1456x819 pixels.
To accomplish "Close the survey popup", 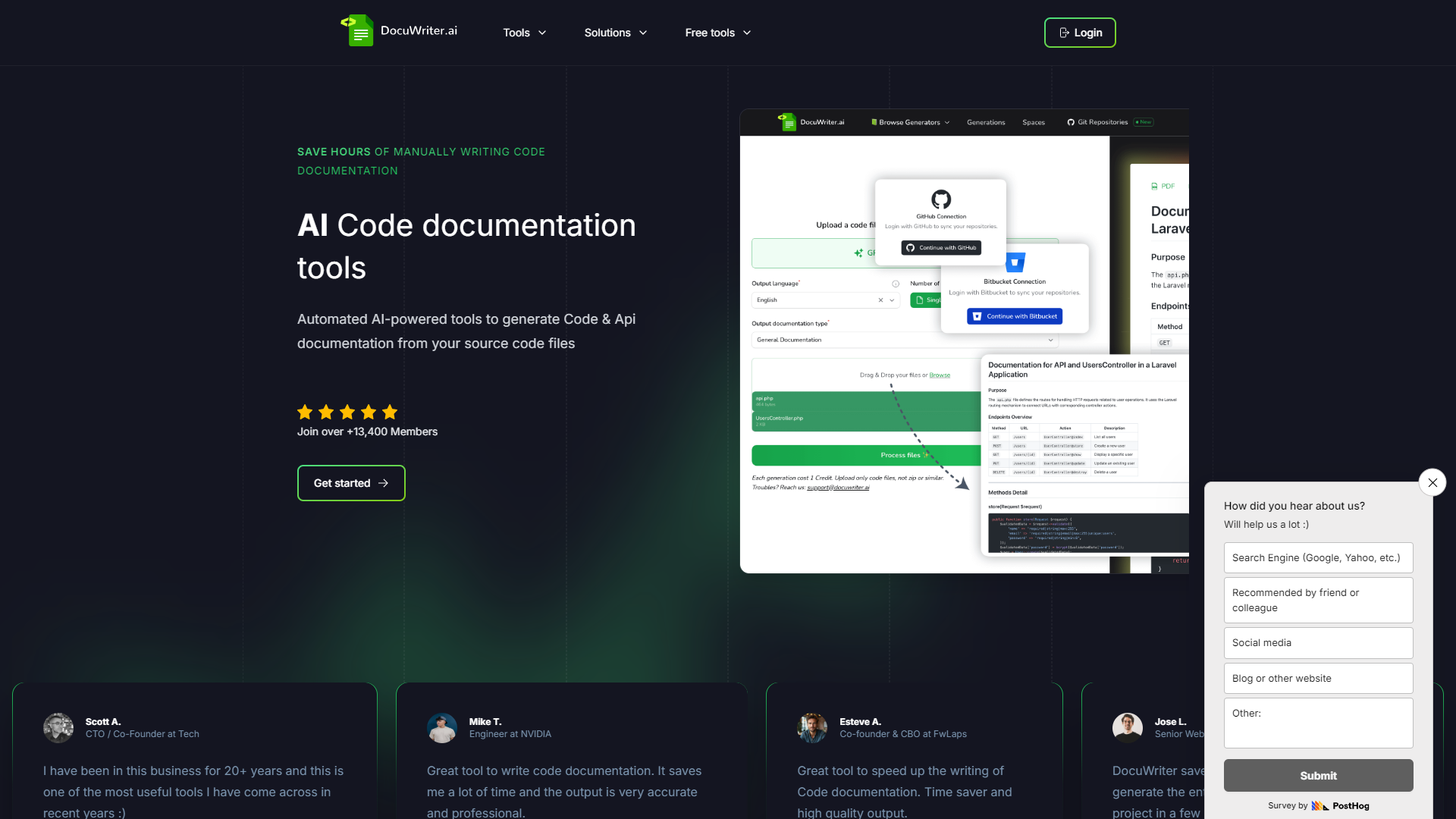I will tap(1432, 482).
